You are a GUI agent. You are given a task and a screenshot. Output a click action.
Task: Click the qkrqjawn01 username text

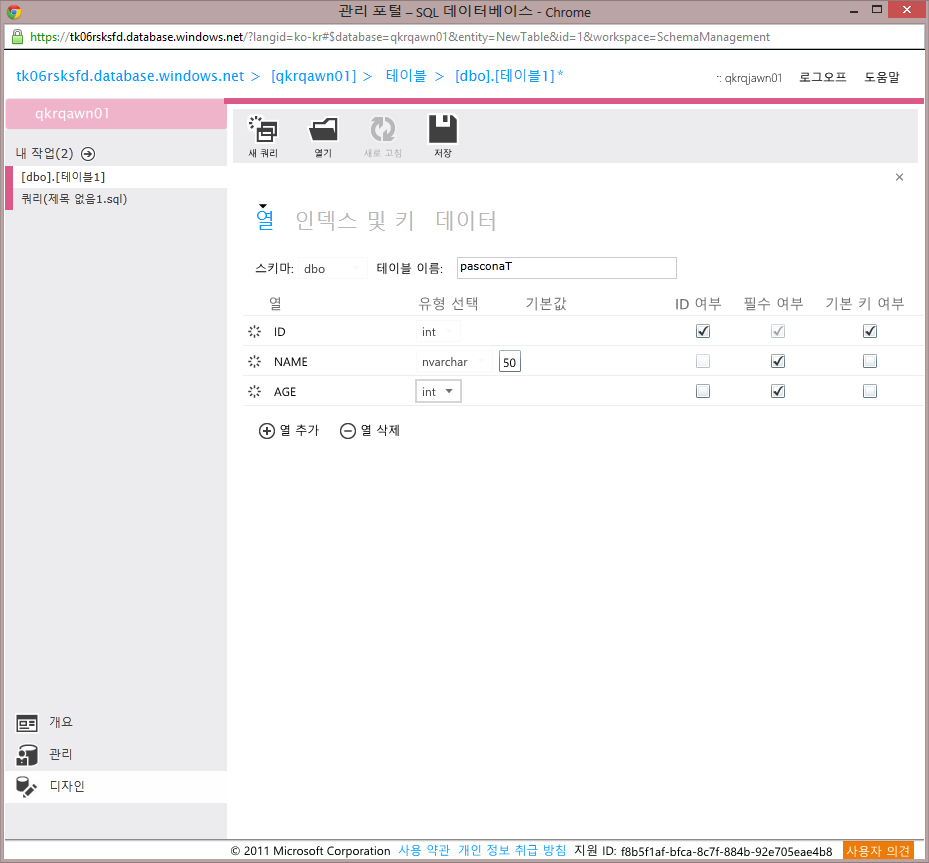coord(753,78)
